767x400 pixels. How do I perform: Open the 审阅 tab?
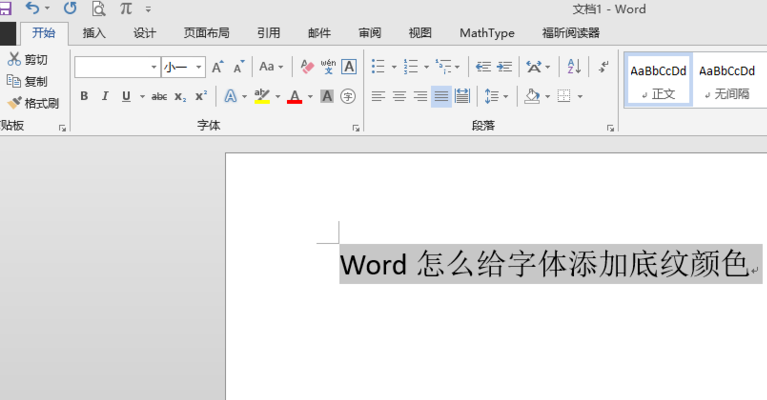point(370,33)
